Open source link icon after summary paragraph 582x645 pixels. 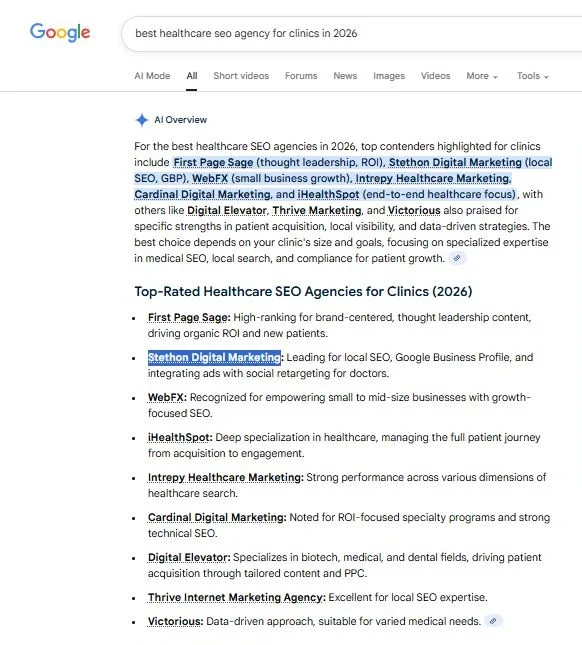pyautogui.click(x=457, y=258)
